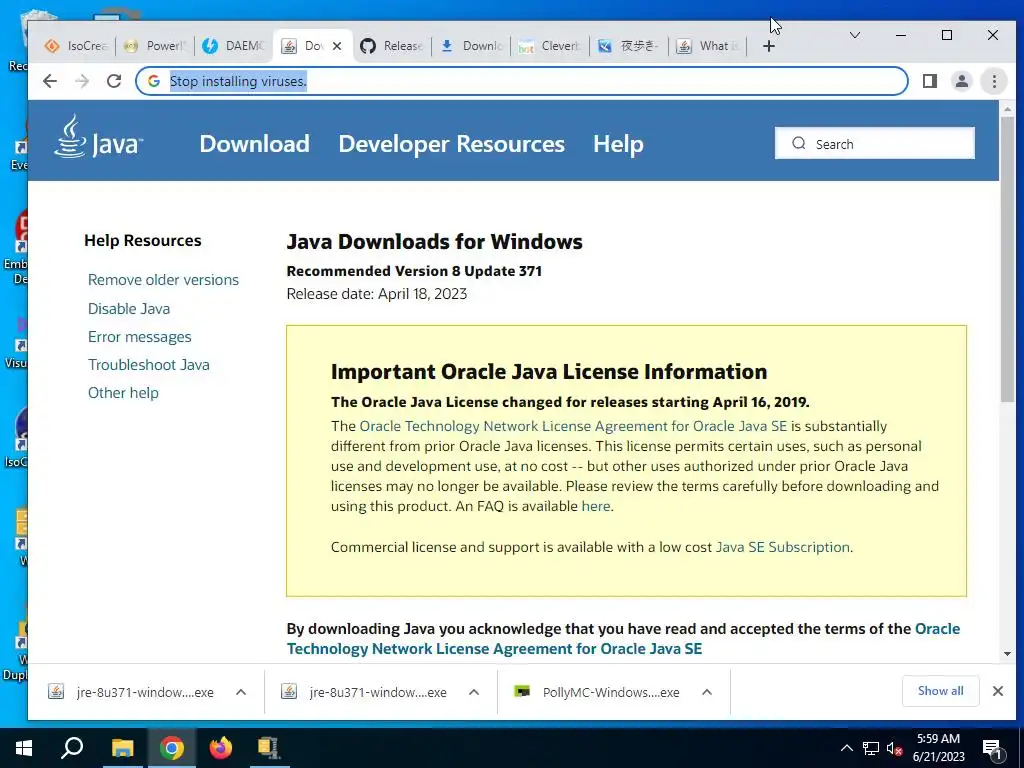Expand the tab search chevron
The height and width of the screenshot is (768, 1024).
[x=854, y=35]
